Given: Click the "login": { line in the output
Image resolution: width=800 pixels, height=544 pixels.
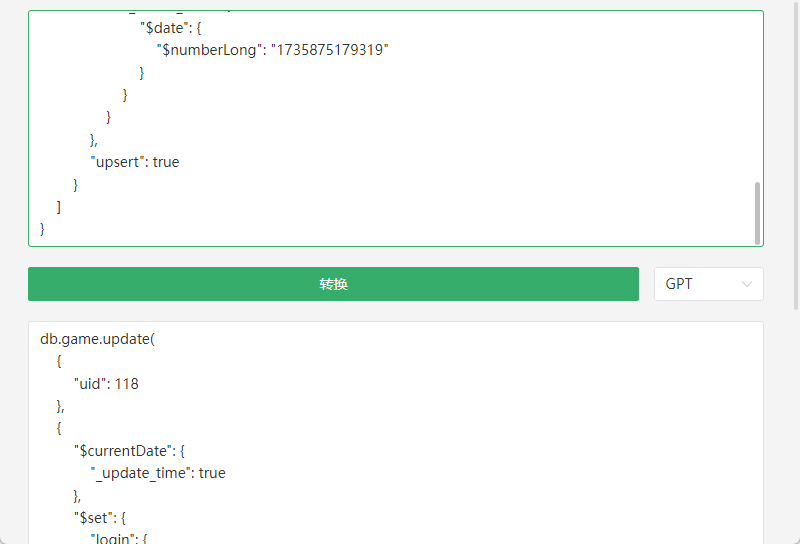Looking at the screenshot, I should coord(119,538).
